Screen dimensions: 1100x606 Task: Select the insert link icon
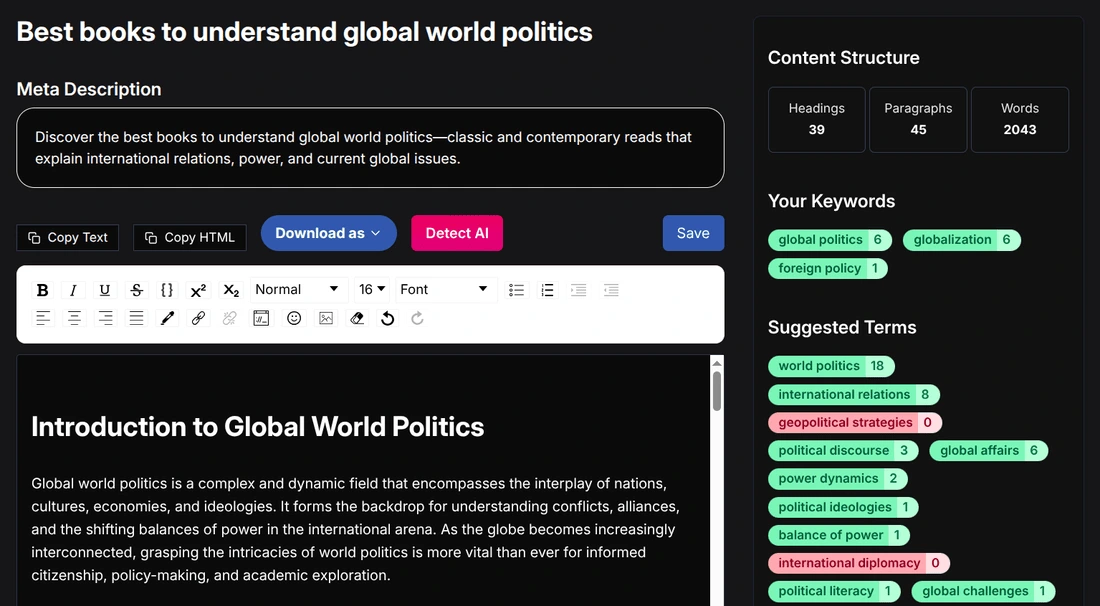point(198,318)
